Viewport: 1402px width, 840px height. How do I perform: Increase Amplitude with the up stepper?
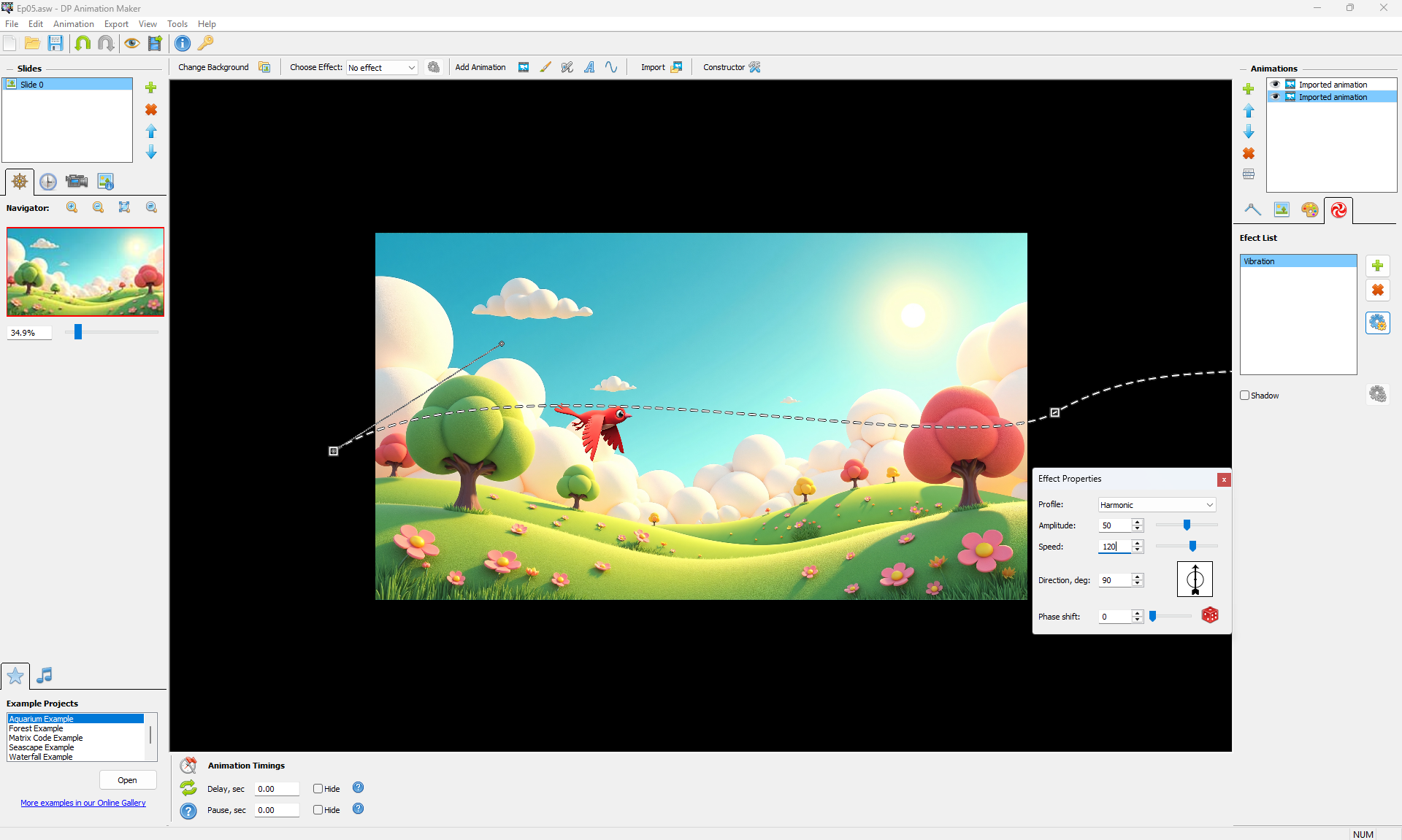point(1137,522)
